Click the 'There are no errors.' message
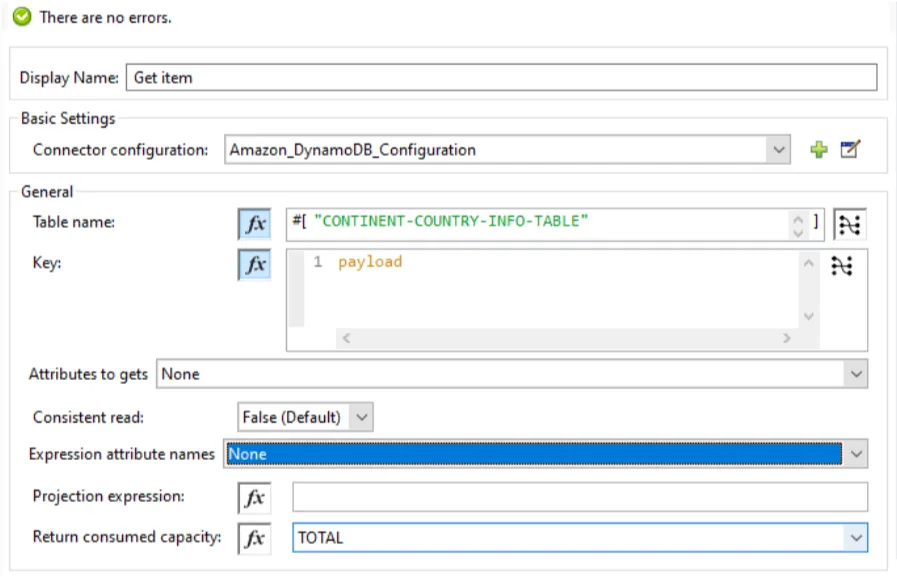 (105, 18)
